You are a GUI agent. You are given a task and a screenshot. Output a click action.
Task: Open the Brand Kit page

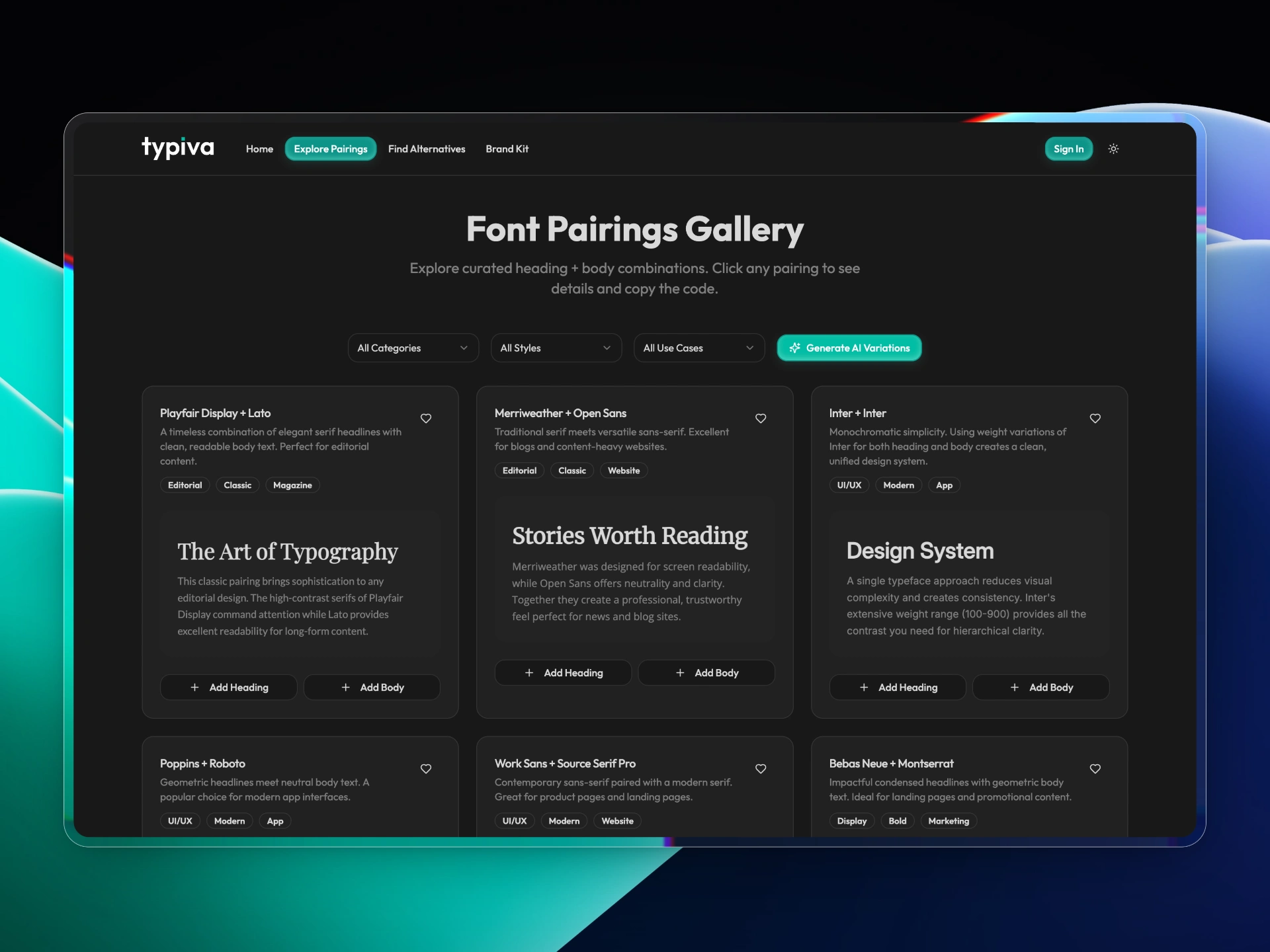[x=507, y=149]
